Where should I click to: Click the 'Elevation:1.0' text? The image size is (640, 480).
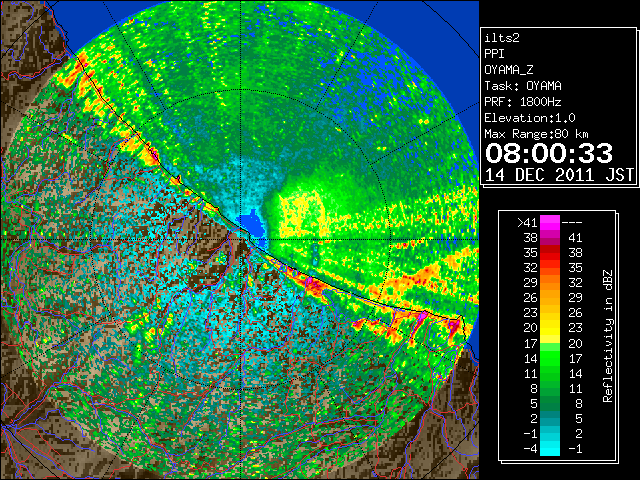(x=530, y=118)
